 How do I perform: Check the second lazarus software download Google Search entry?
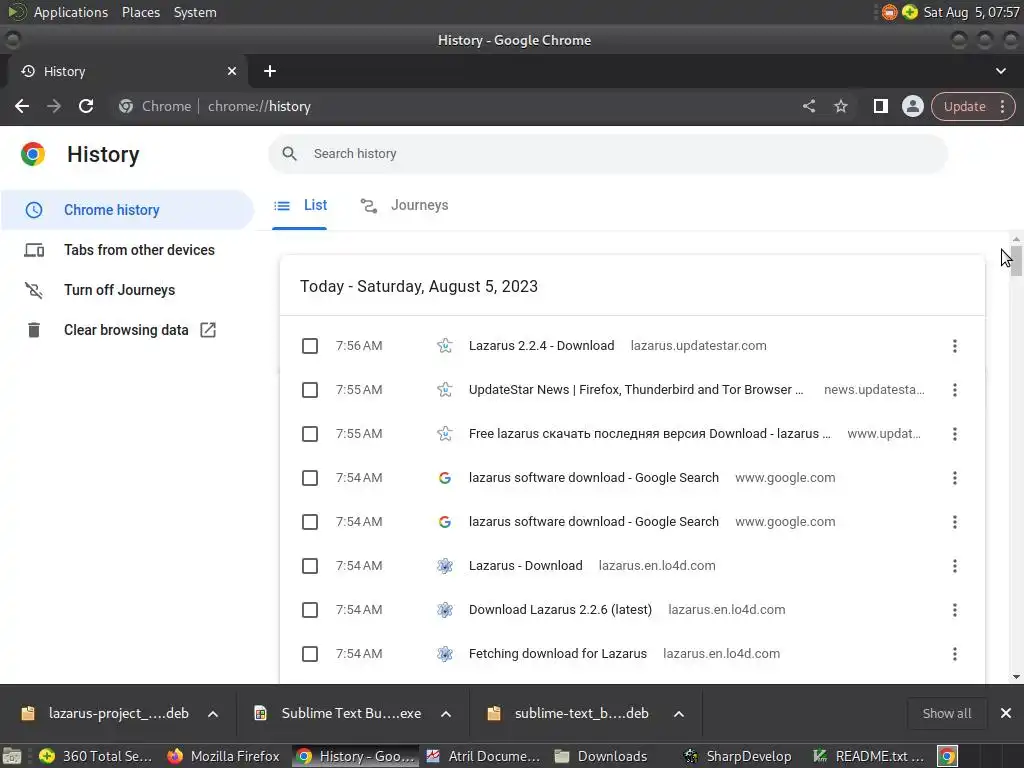[310, 522]
